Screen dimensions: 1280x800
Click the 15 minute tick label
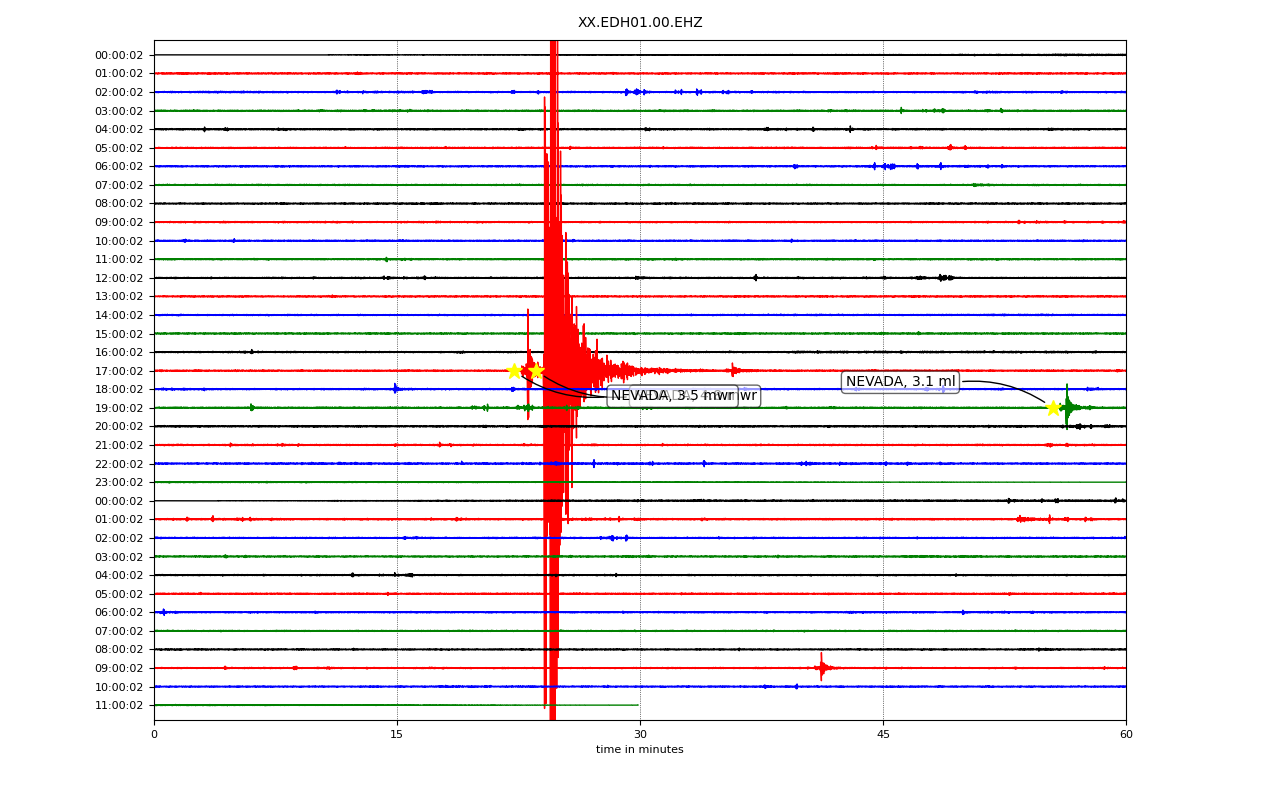(x=397, y=735)
